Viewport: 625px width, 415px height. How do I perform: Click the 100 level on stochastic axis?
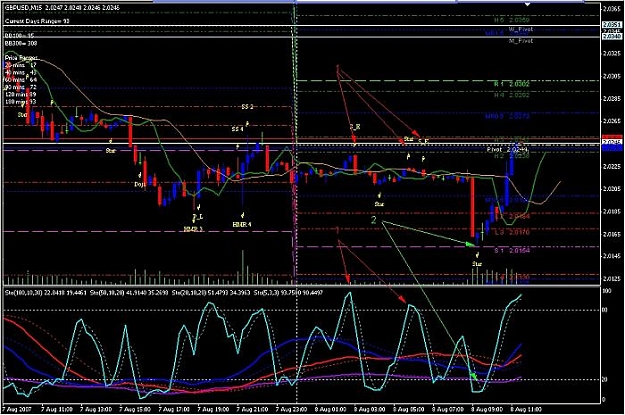click(x=606, y=291)
